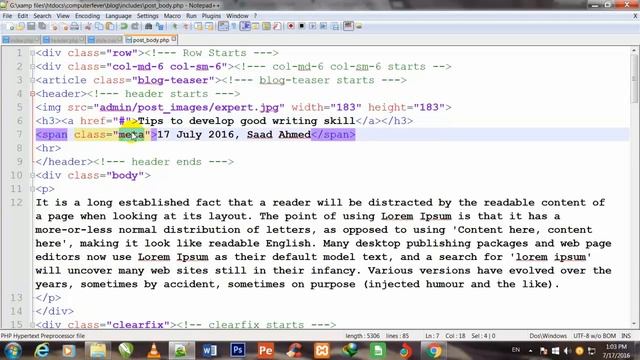Viewport: 640px width, 360px height.
Task: Collapse the body div fold on line 10
Action: point(32,176)
